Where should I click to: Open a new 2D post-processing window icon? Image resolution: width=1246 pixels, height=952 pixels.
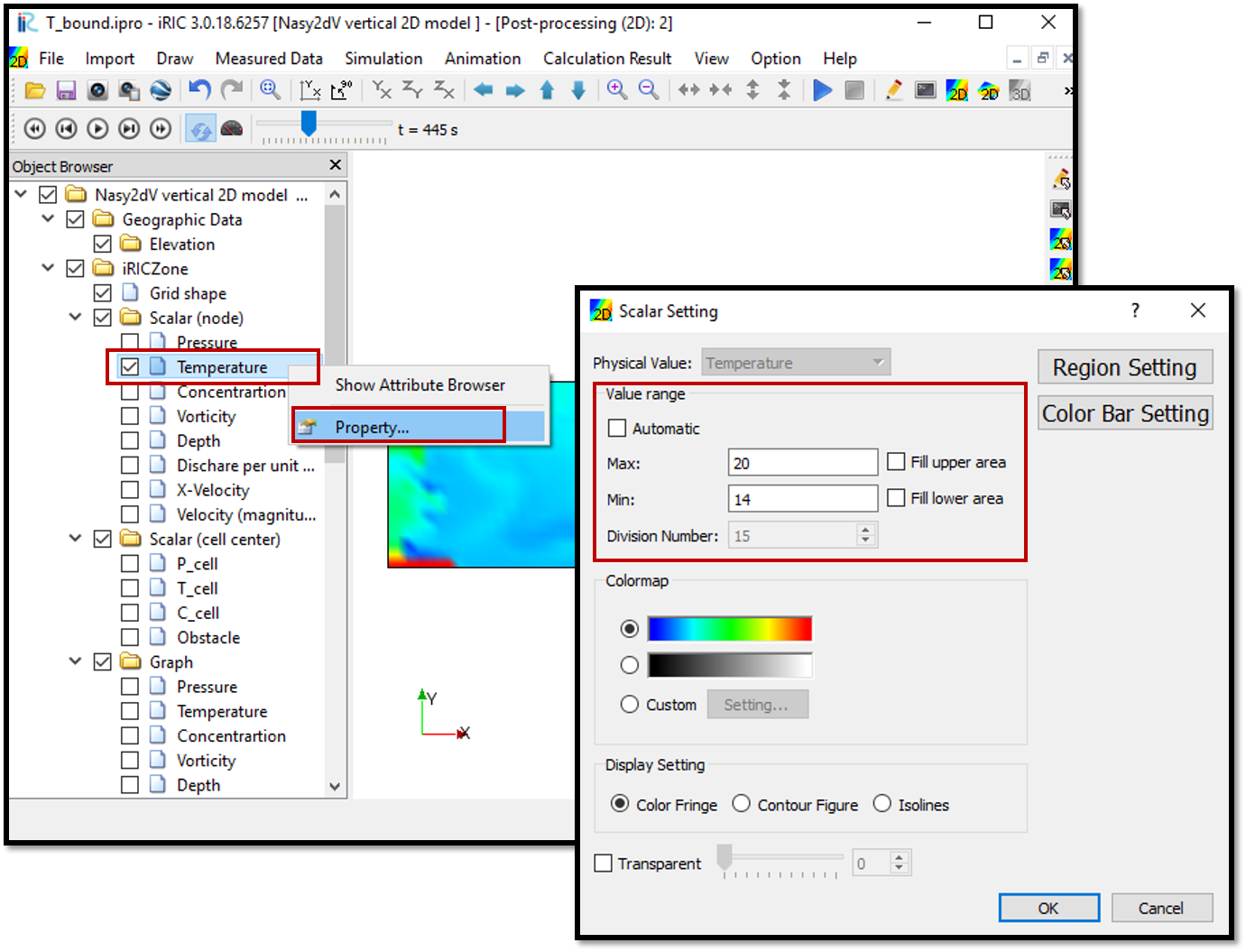click(x=956, y=90)
